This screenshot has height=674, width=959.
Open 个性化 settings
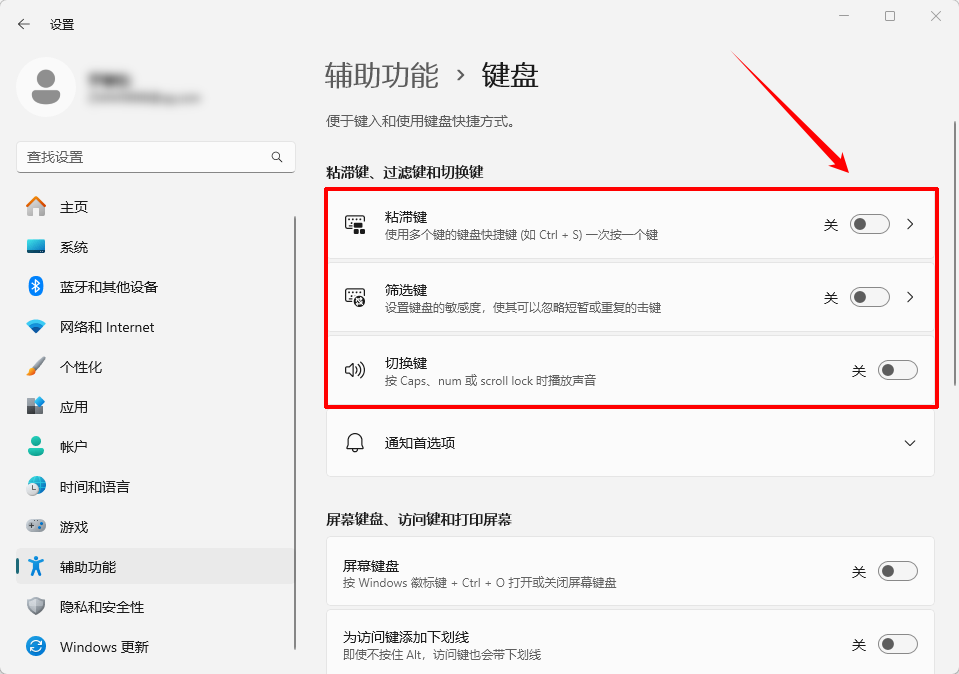pos(155,366)
